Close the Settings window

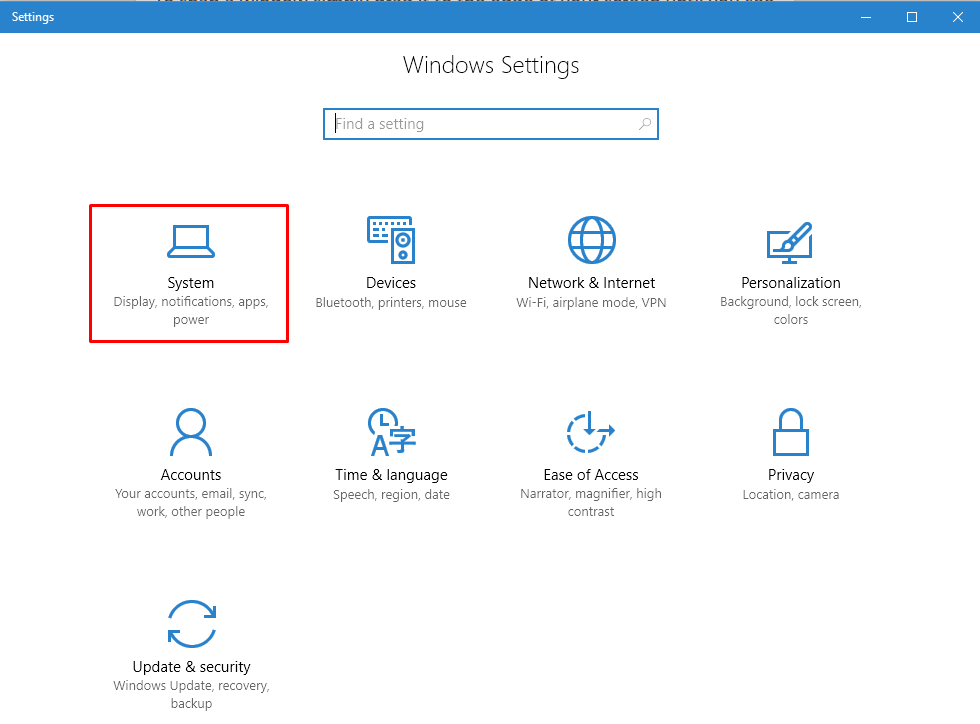(x=958, y=17)
